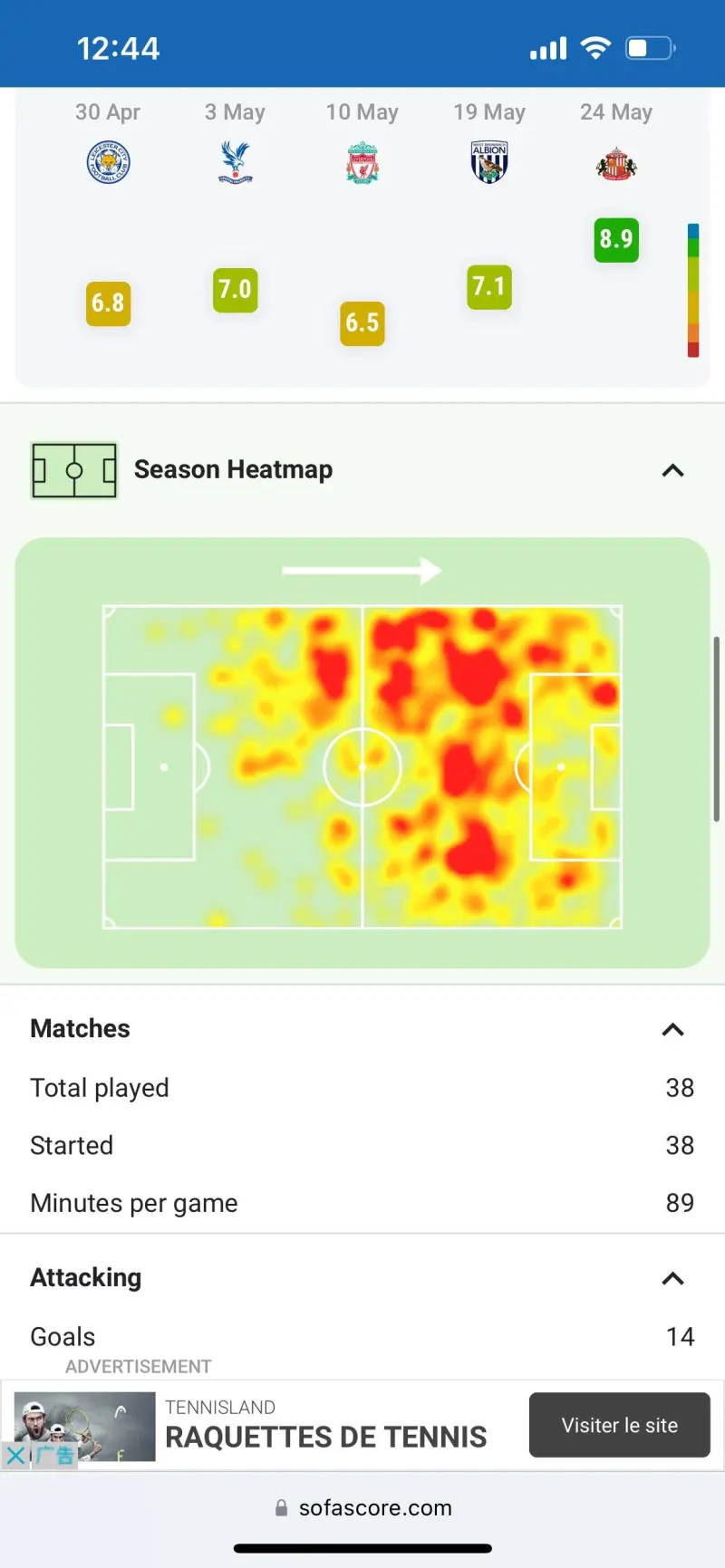Screen dimensions: 725x1568
Task: Tap the Sunderland crest
Action: point(616,165)
